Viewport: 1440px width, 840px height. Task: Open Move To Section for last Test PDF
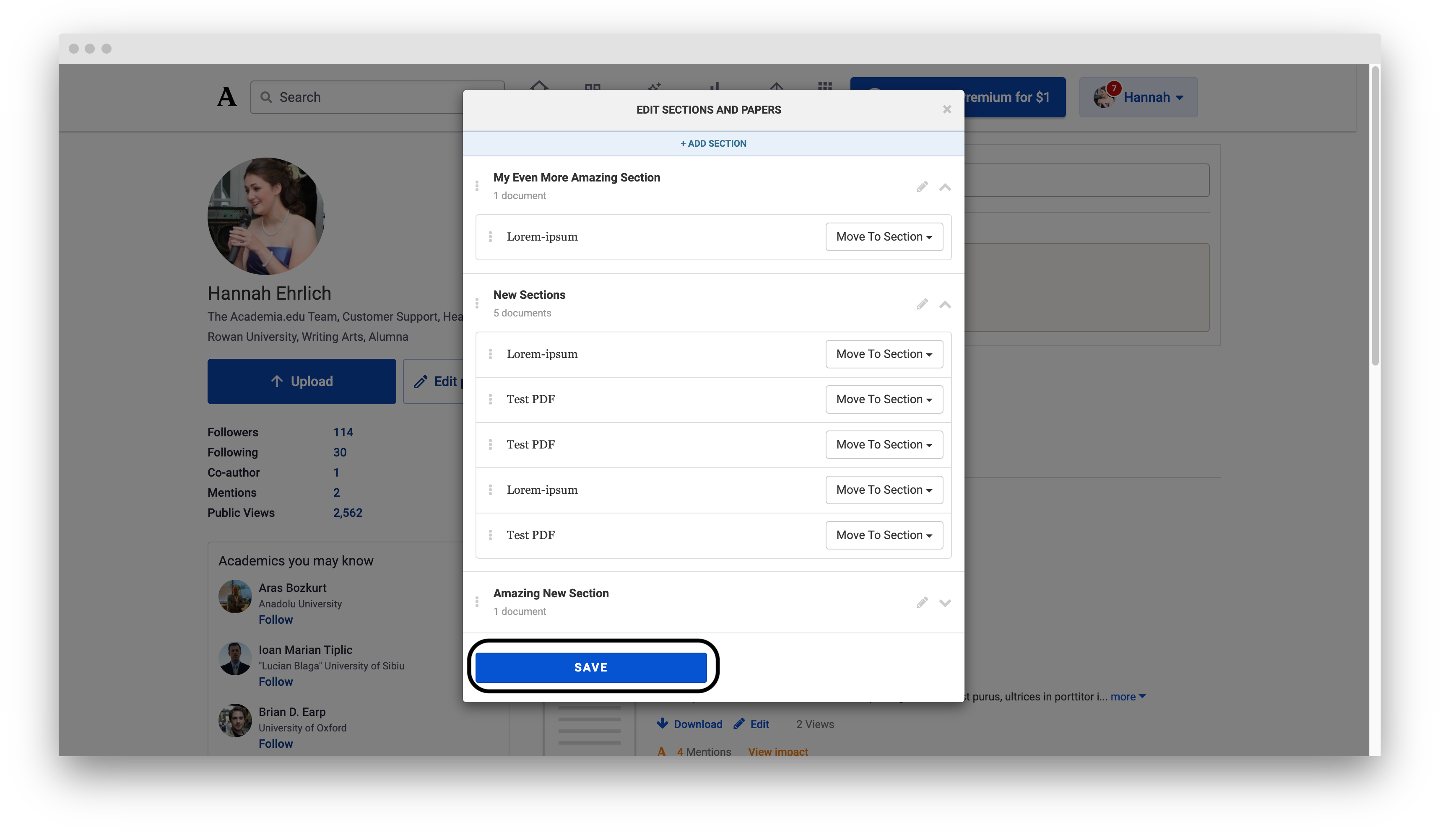click(884, 535)
